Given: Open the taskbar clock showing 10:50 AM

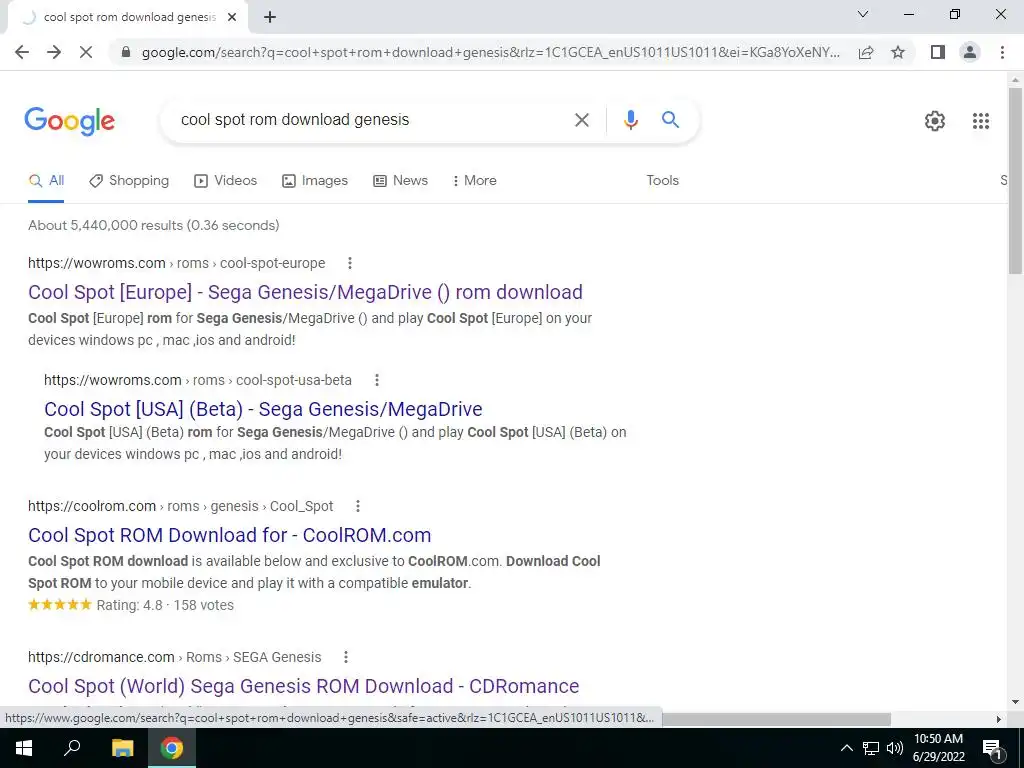Looking at the screenshot, I should coord(938,748).
